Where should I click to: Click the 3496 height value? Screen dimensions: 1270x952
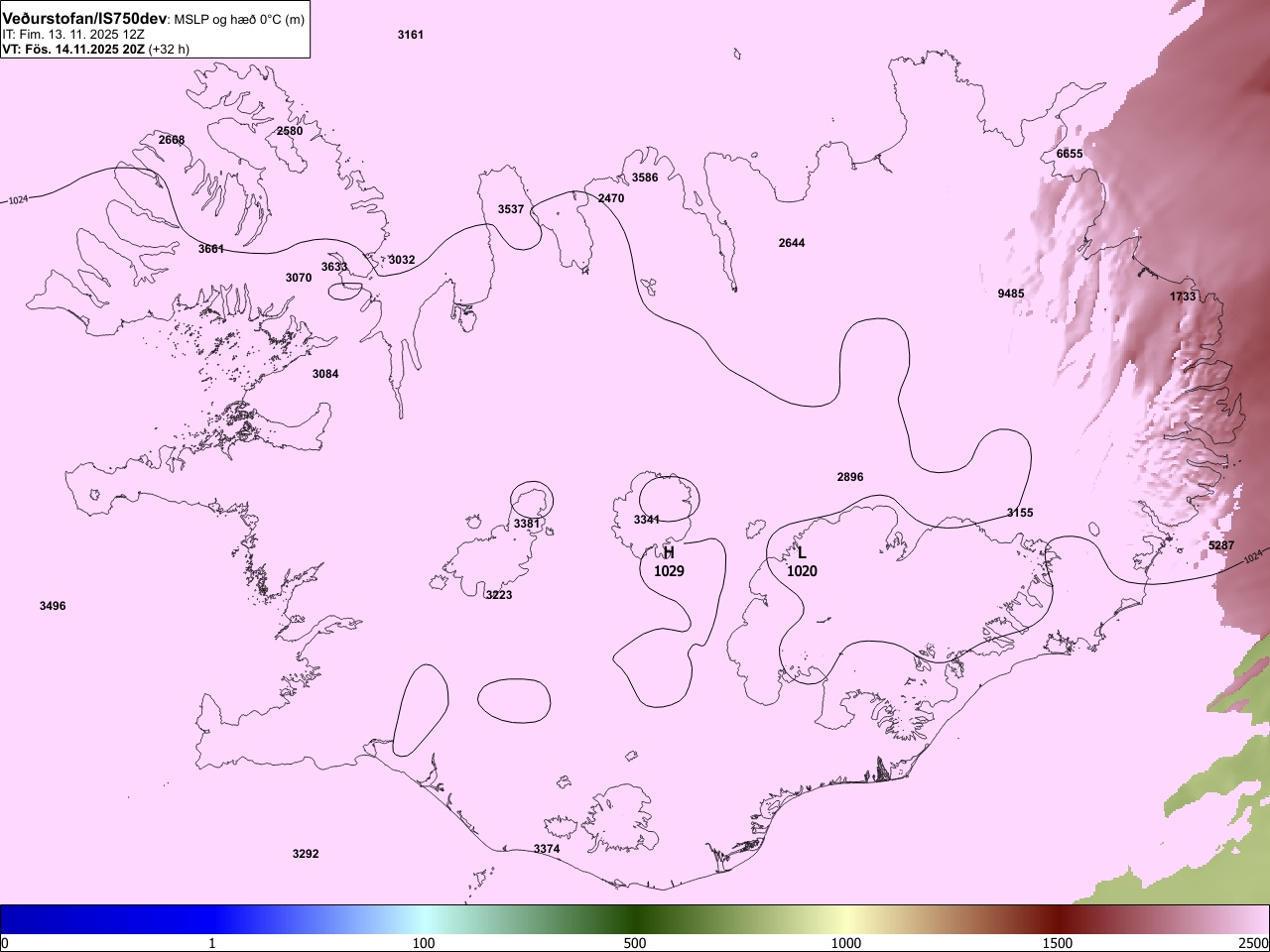pyautogui.click(x=53, y=606)
